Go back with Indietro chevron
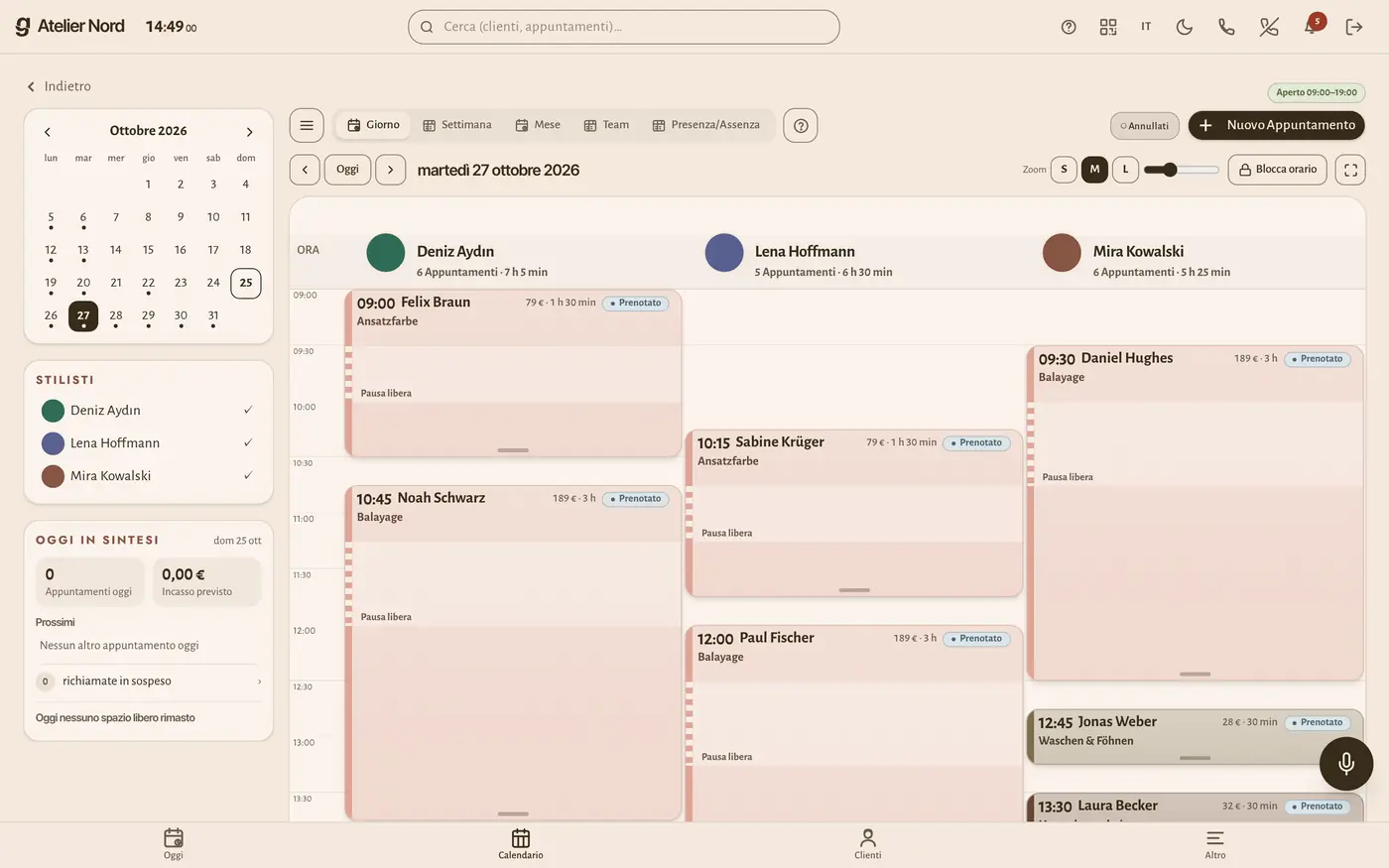The height and width of the screenshot is (868, 1389). 59,86
